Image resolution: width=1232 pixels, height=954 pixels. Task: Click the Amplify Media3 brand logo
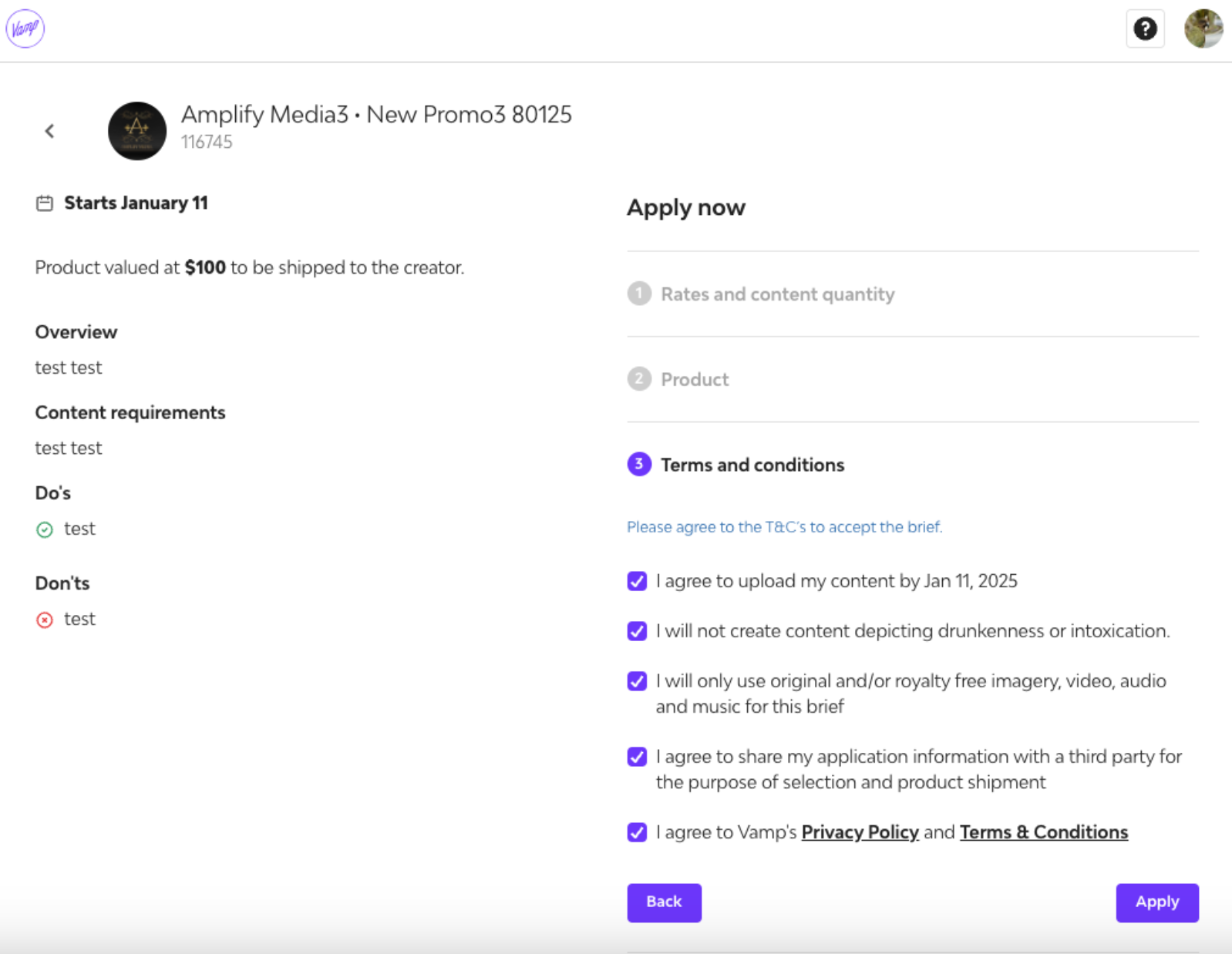[137, 131]
